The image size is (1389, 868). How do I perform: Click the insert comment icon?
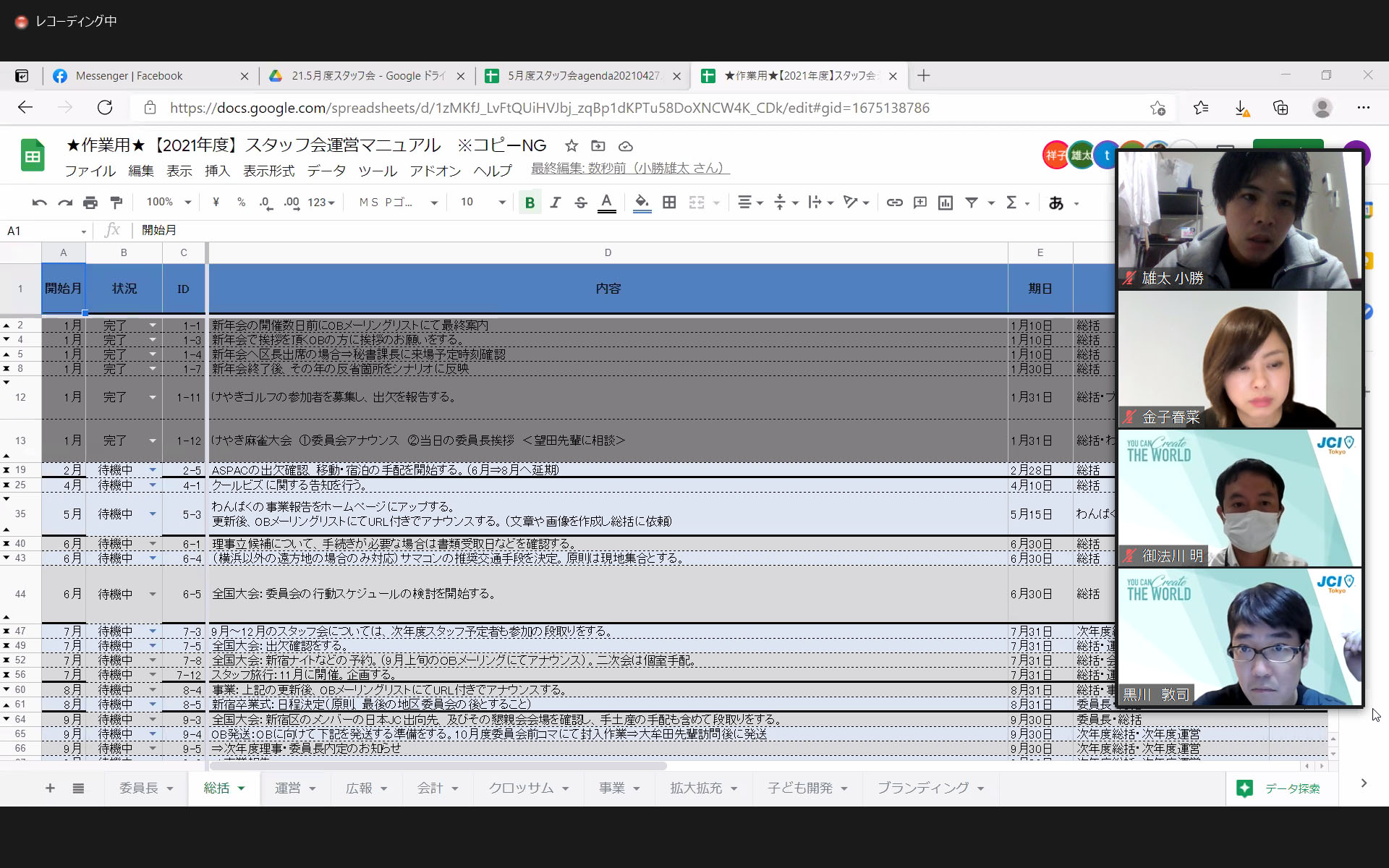click(x=919, y=203)
